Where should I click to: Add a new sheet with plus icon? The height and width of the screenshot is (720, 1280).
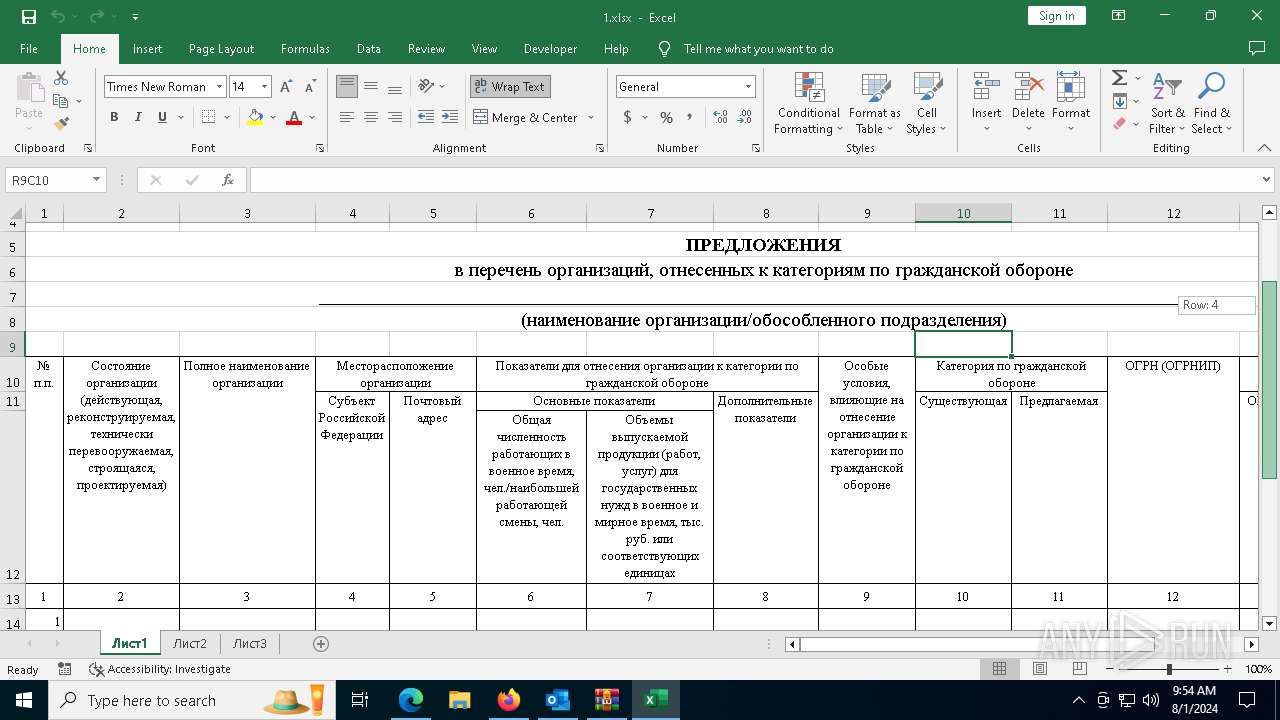point(321,644)
